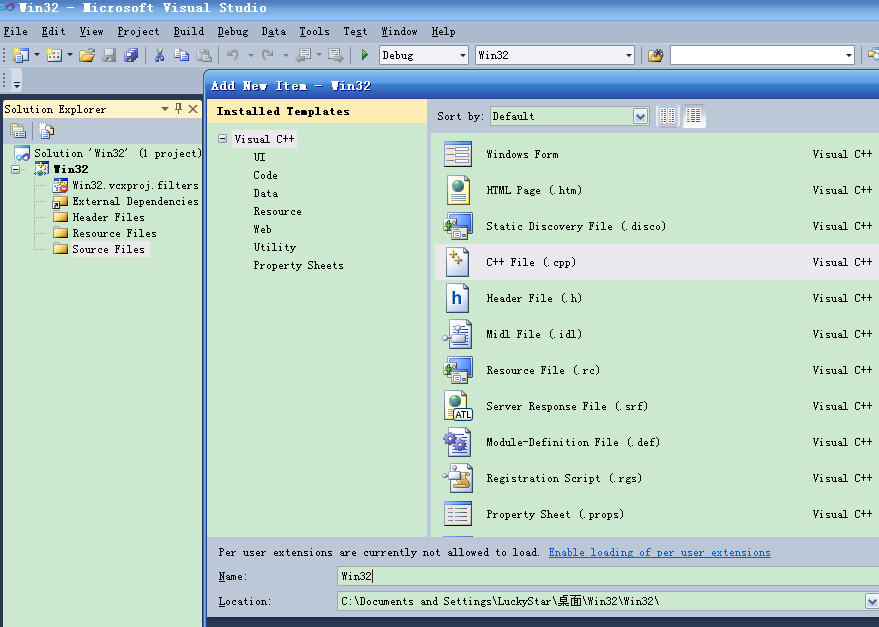Click the New Project toolbar icon
879x627 pixels.
(21, 55)
